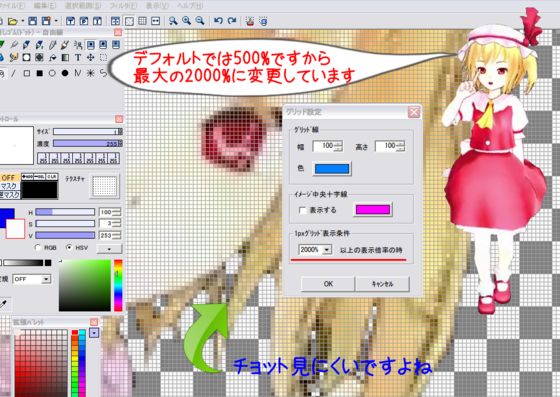Select the RGB radio button

[38, 247]
